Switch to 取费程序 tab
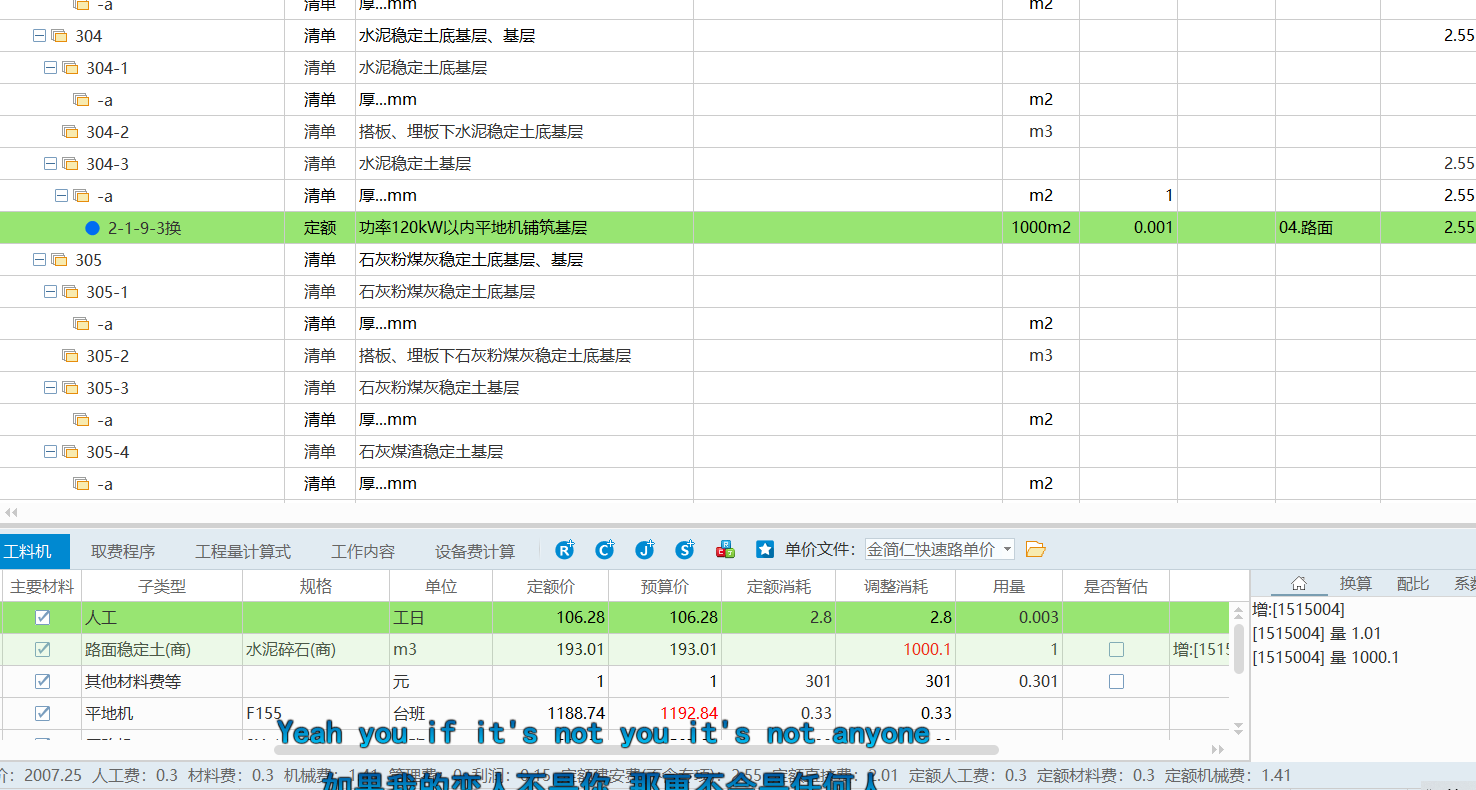 click(123, 551)
